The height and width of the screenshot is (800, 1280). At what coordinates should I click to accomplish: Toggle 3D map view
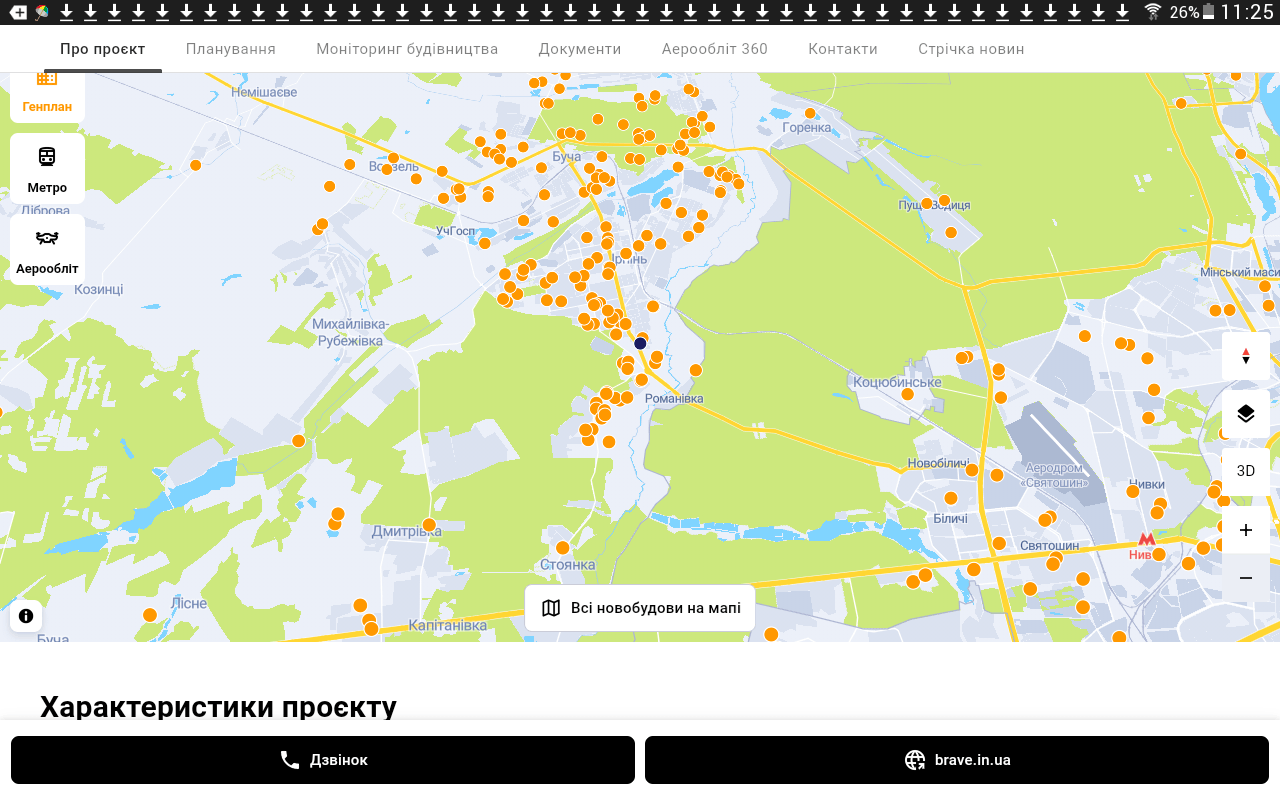[x=1245, y=471]
